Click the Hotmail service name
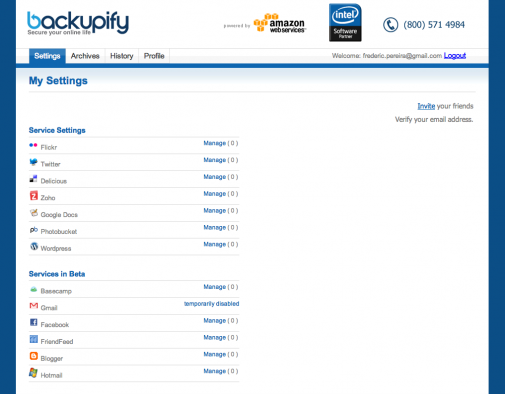Viewport: 505px width, 394px height. pyautogui.click(x=51, y=375)
